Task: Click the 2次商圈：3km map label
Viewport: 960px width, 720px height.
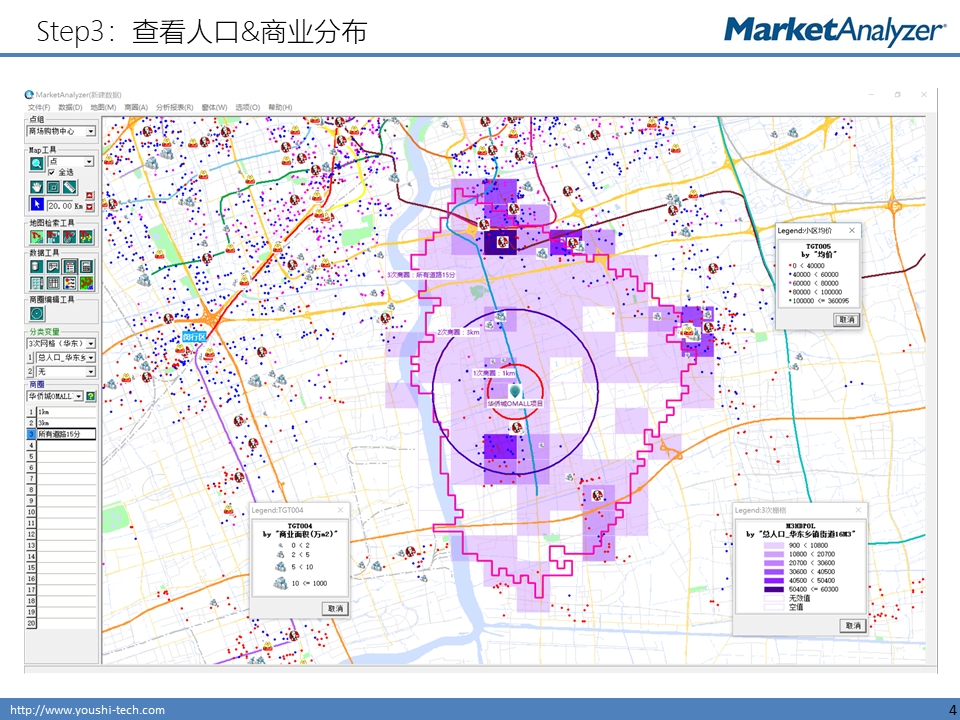Action: coord(458,332)
